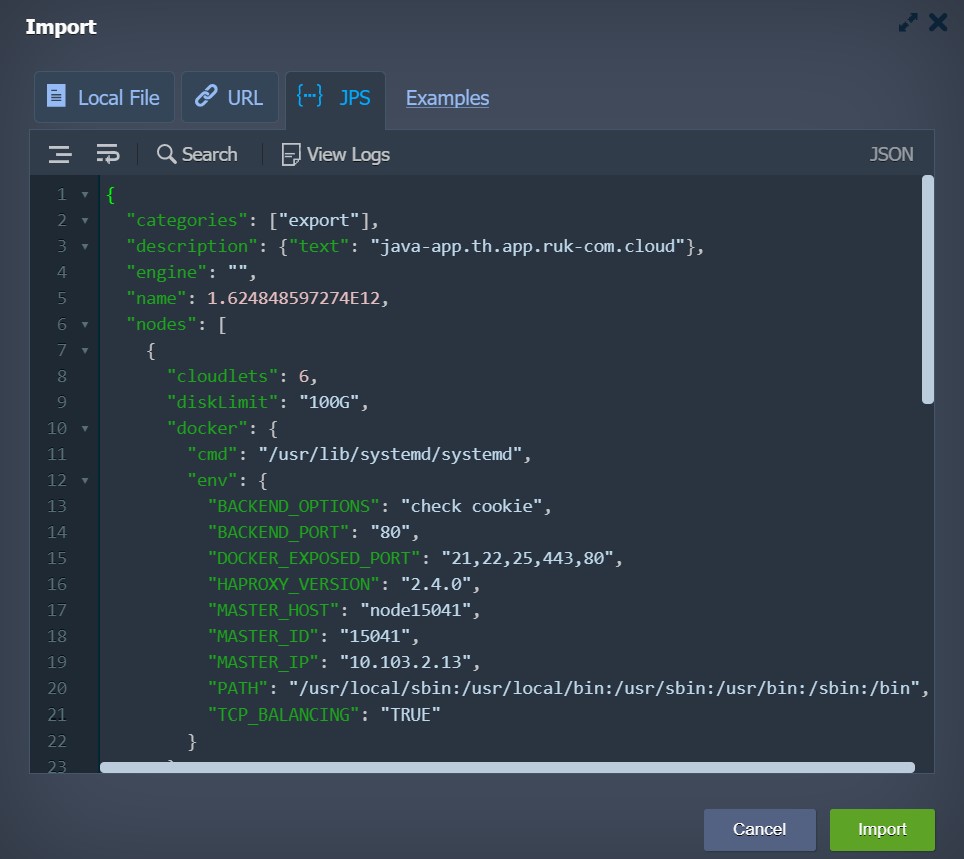Screen dimensions: 964x859
Task: Click the format code alignment icon
Action: tap(60, 154)
